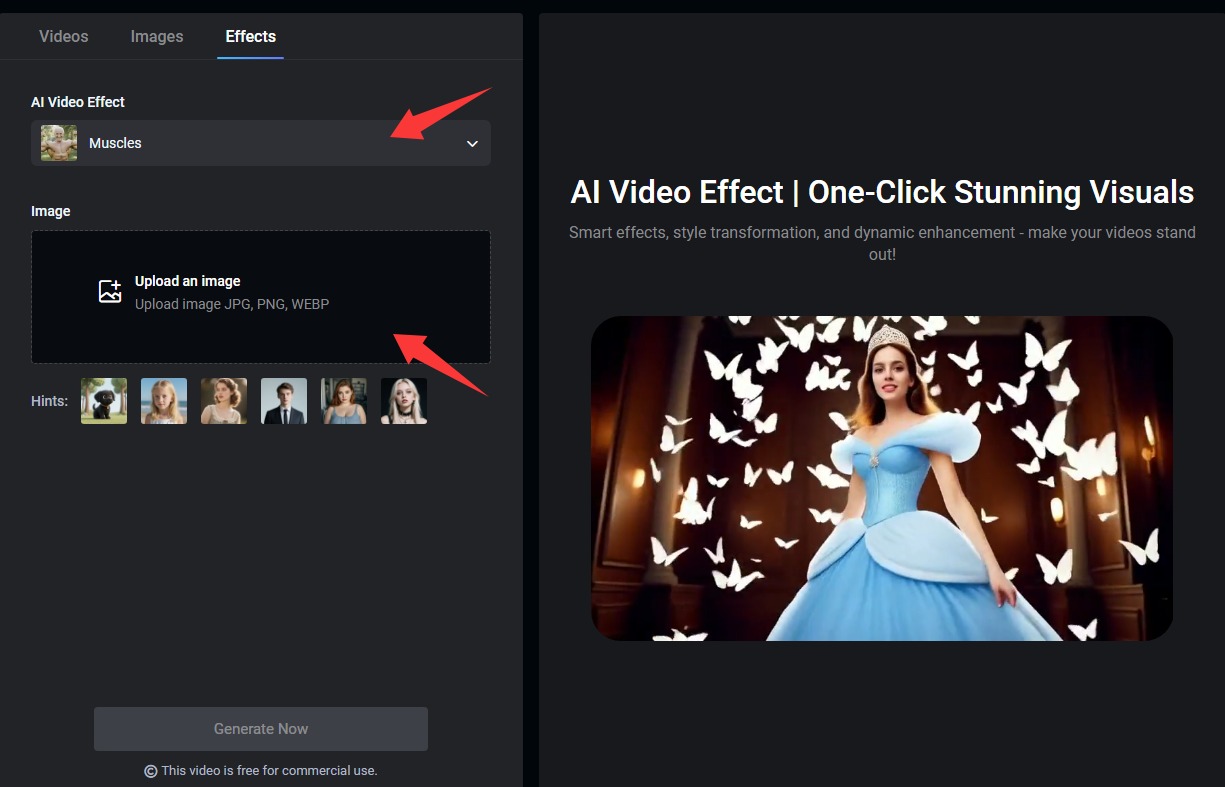The image size is (1225, 787).
Task: Open the AI Video Effect dropdown
Action: [261, 143]
